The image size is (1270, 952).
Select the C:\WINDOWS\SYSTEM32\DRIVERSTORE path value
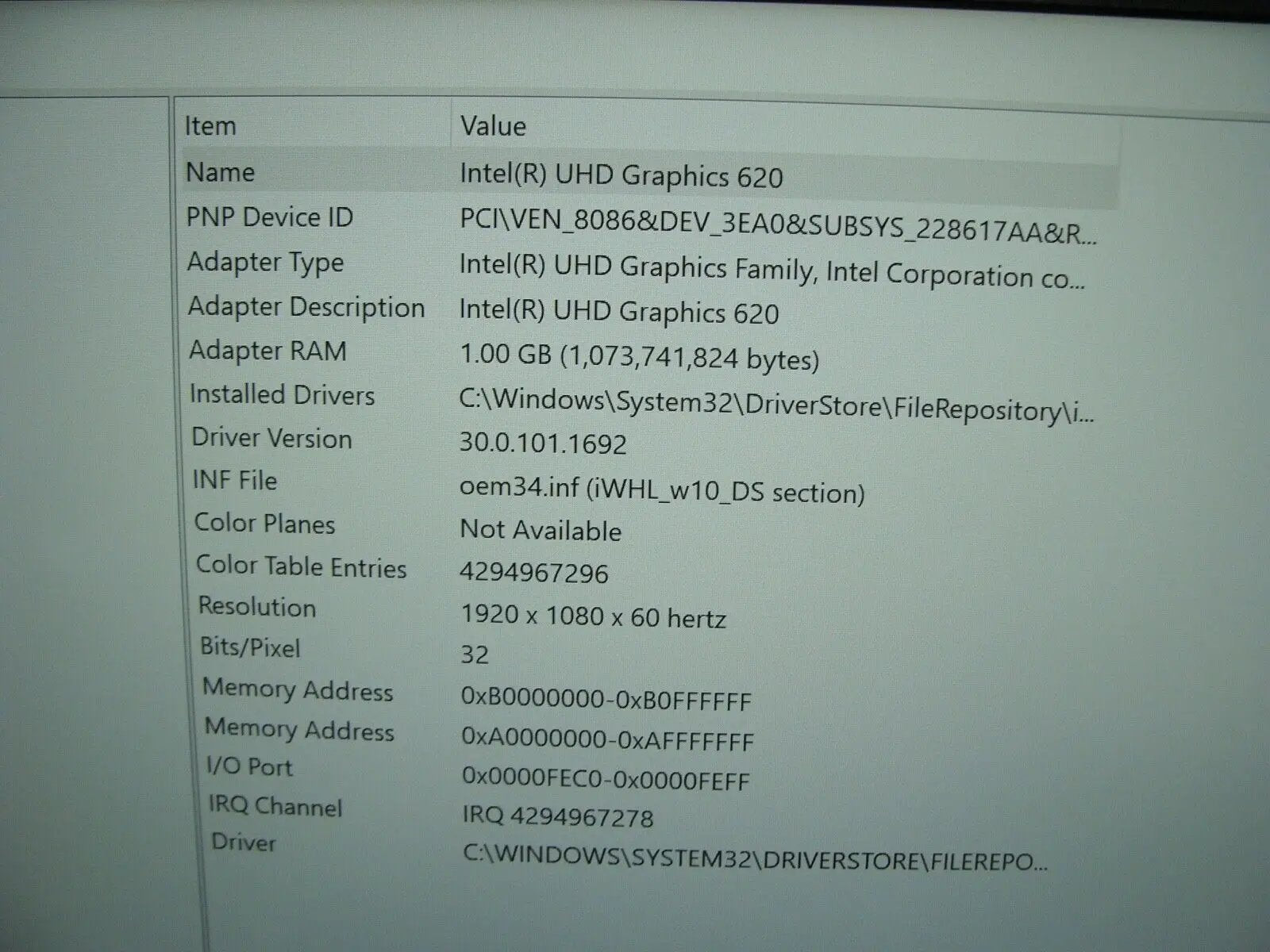point(756,858)
